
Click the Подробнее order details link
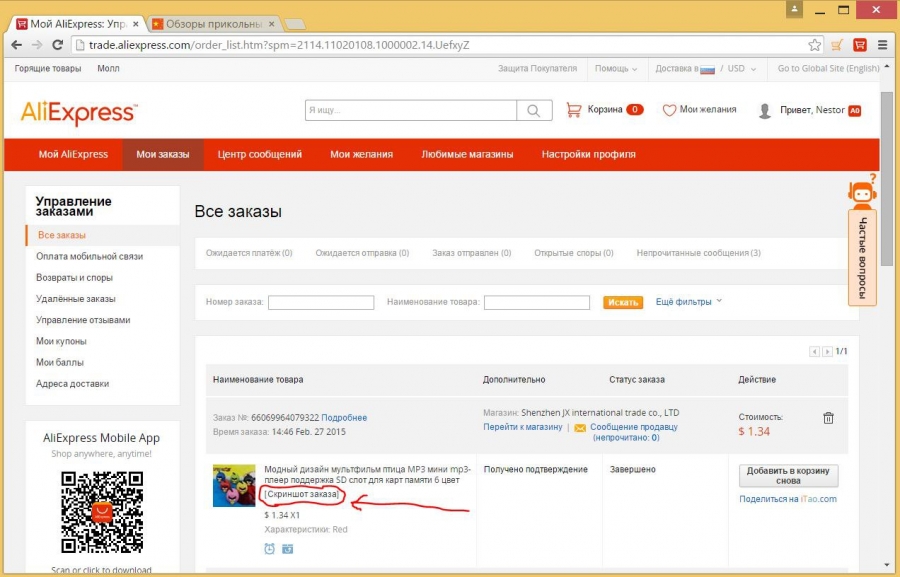pos(344,417)
